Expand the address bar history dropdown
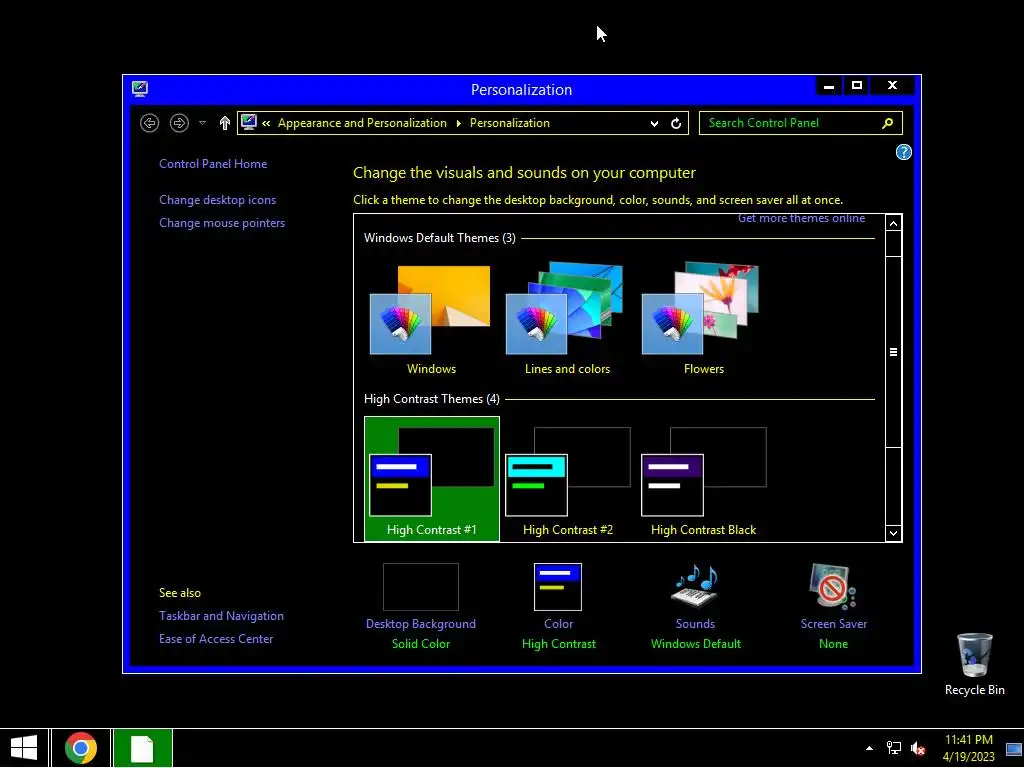Image resolution: width=1024 pixels, height=768 pixels. pos(654,123)
